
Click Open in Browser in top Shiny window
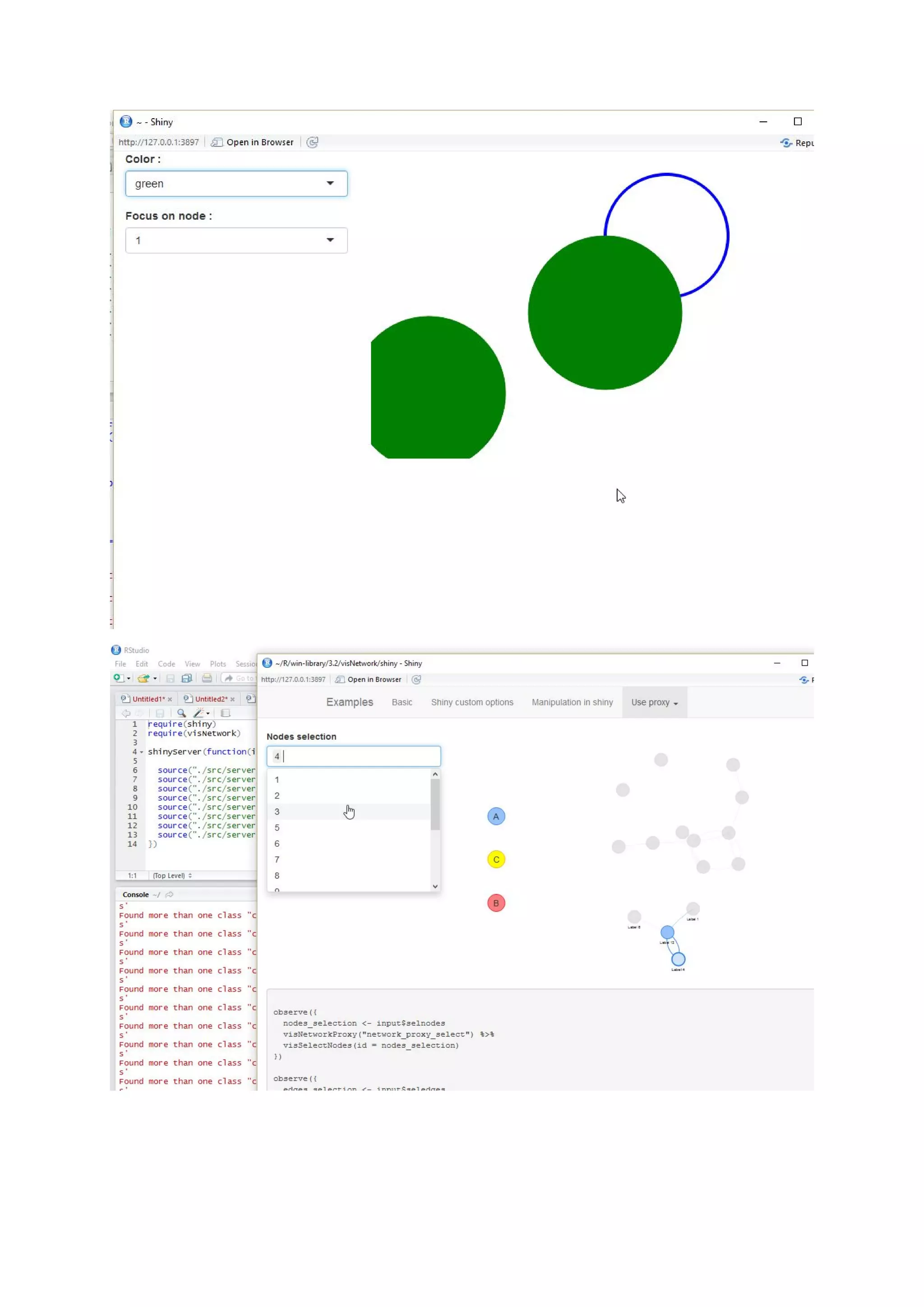coord(253,142)
